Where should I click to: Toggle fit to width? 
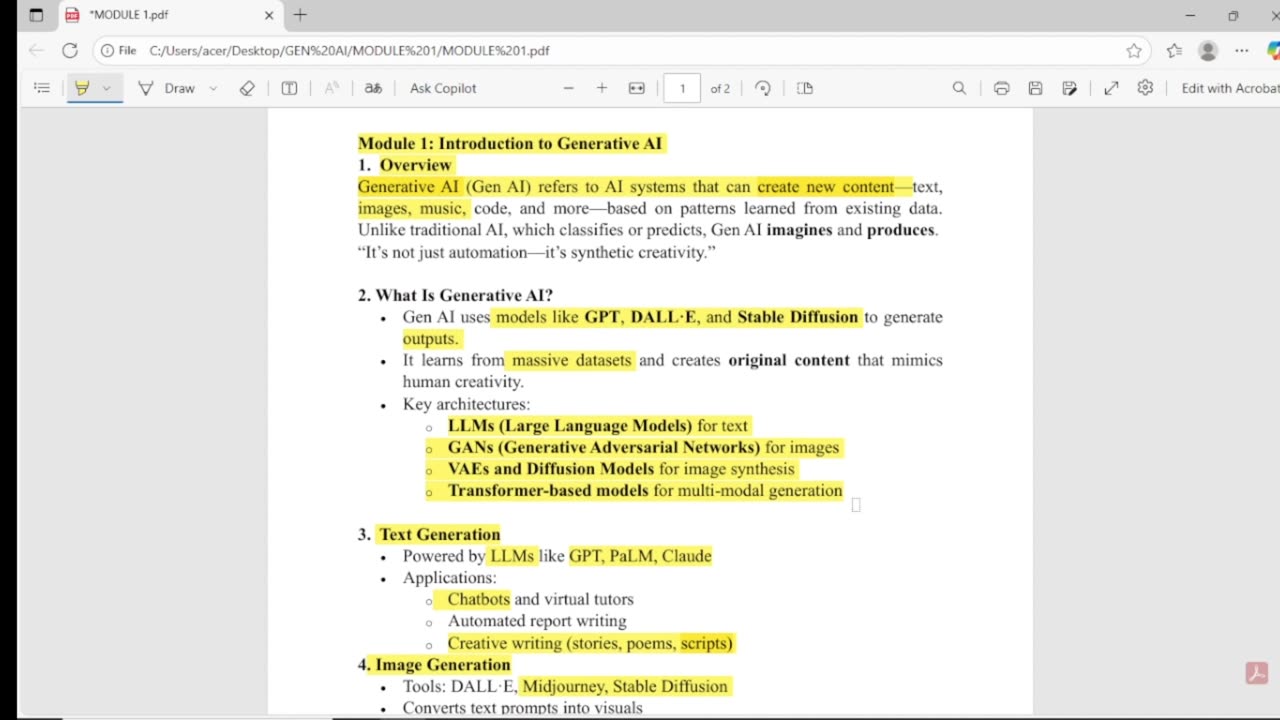point(637,88)
